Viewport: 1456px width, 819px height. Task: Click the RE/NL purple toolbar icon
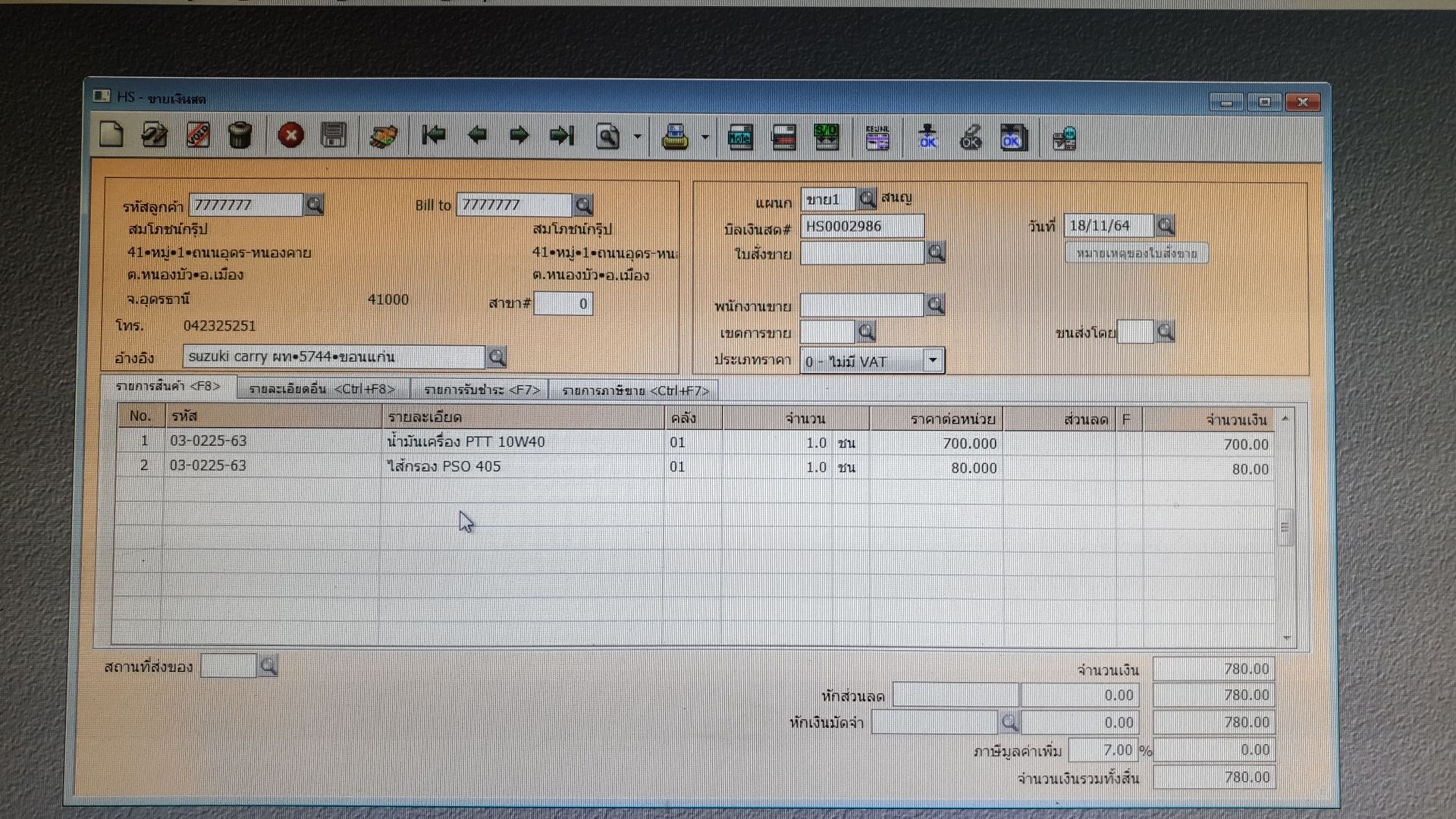(x=877, y=137)
